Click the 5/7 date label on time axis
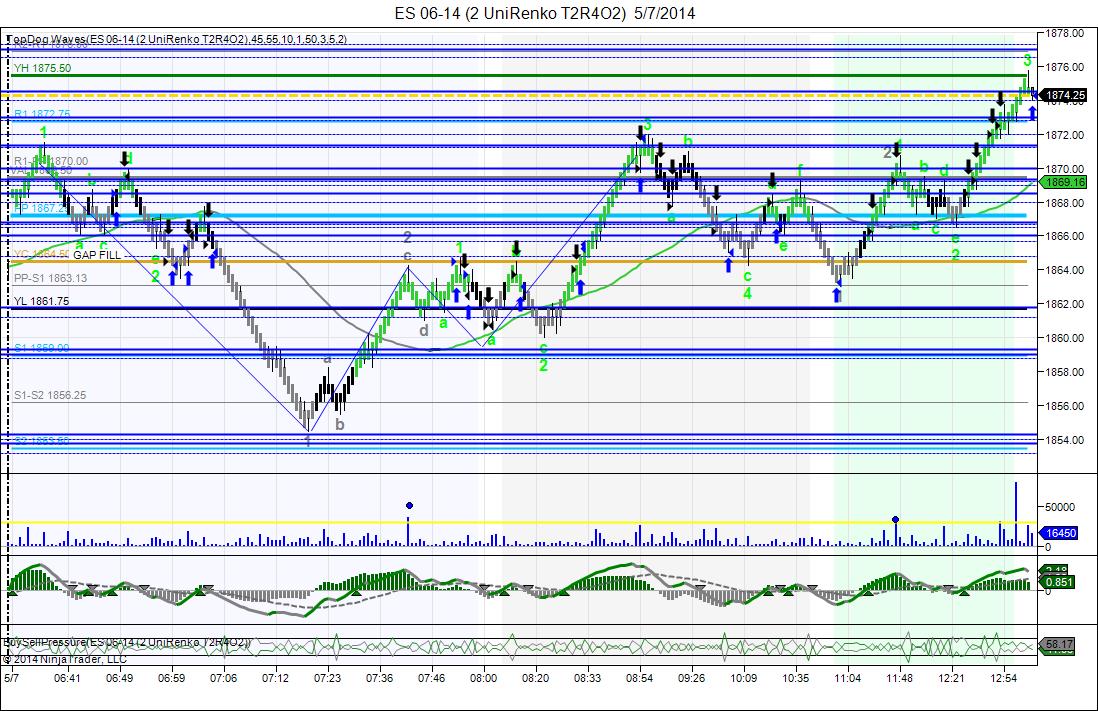Viewport: 1098px width, 711px height. pos(11,678)
